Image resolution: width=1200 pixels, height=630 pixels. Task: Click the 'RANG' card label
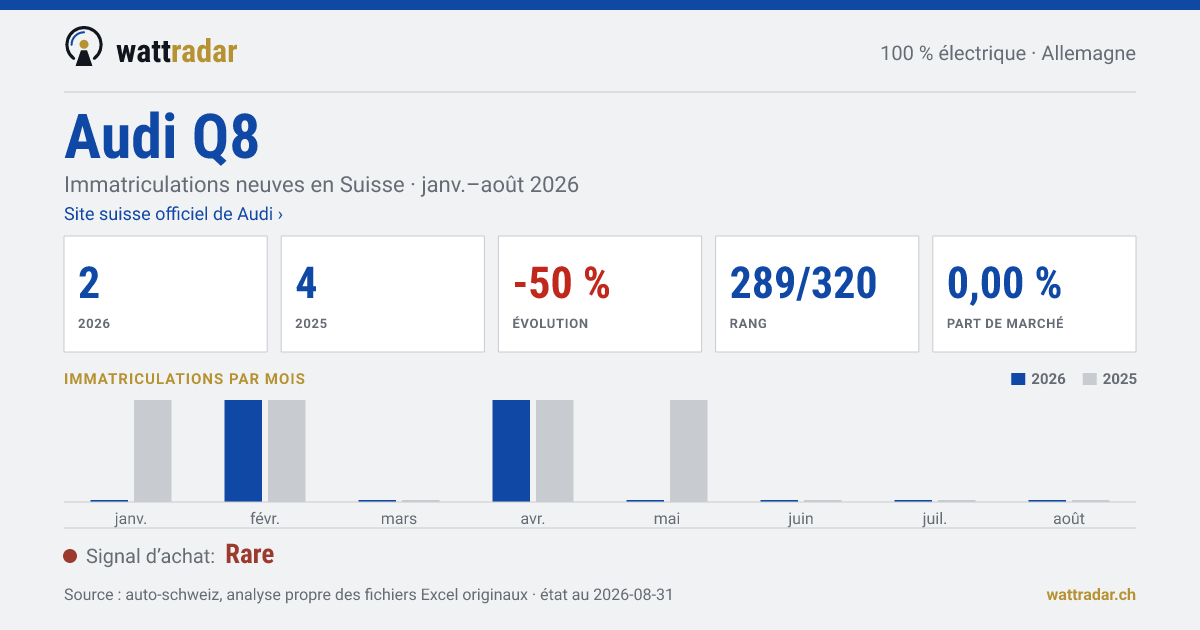coord(748,324)
